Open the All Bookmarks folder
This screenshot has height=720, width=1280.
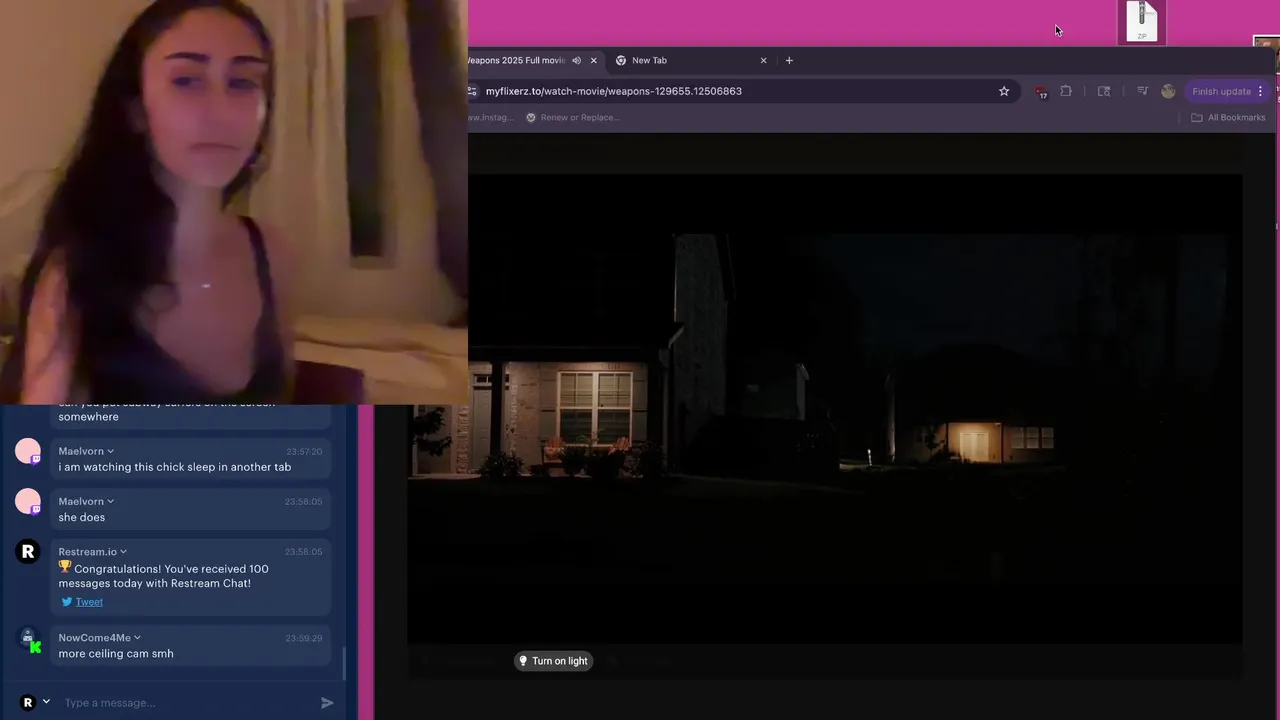tap(1228, 117)
